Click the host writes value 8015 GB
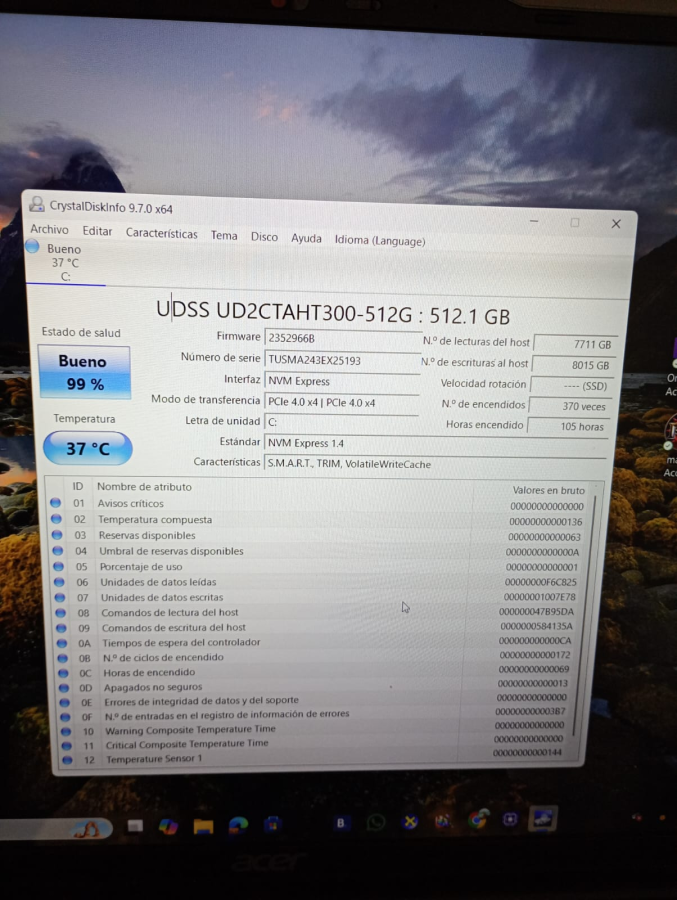Image resolution: width=677 pixels, height=900 pixels. click(x=572, y=365)
